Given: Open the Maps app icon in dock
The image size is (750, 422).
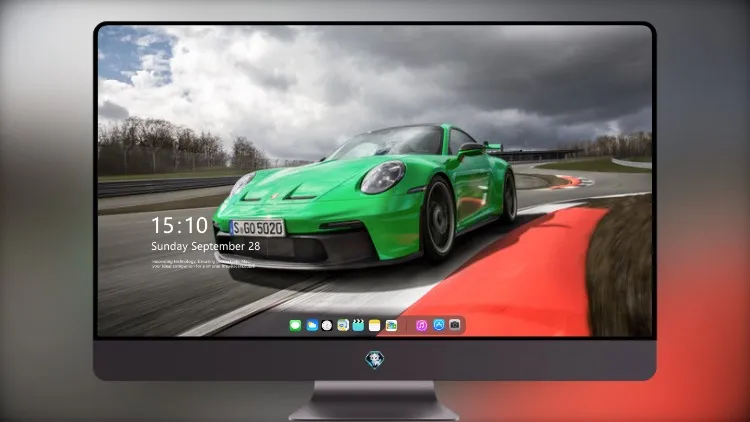Looking at the screenshot, I should point(343,326).
